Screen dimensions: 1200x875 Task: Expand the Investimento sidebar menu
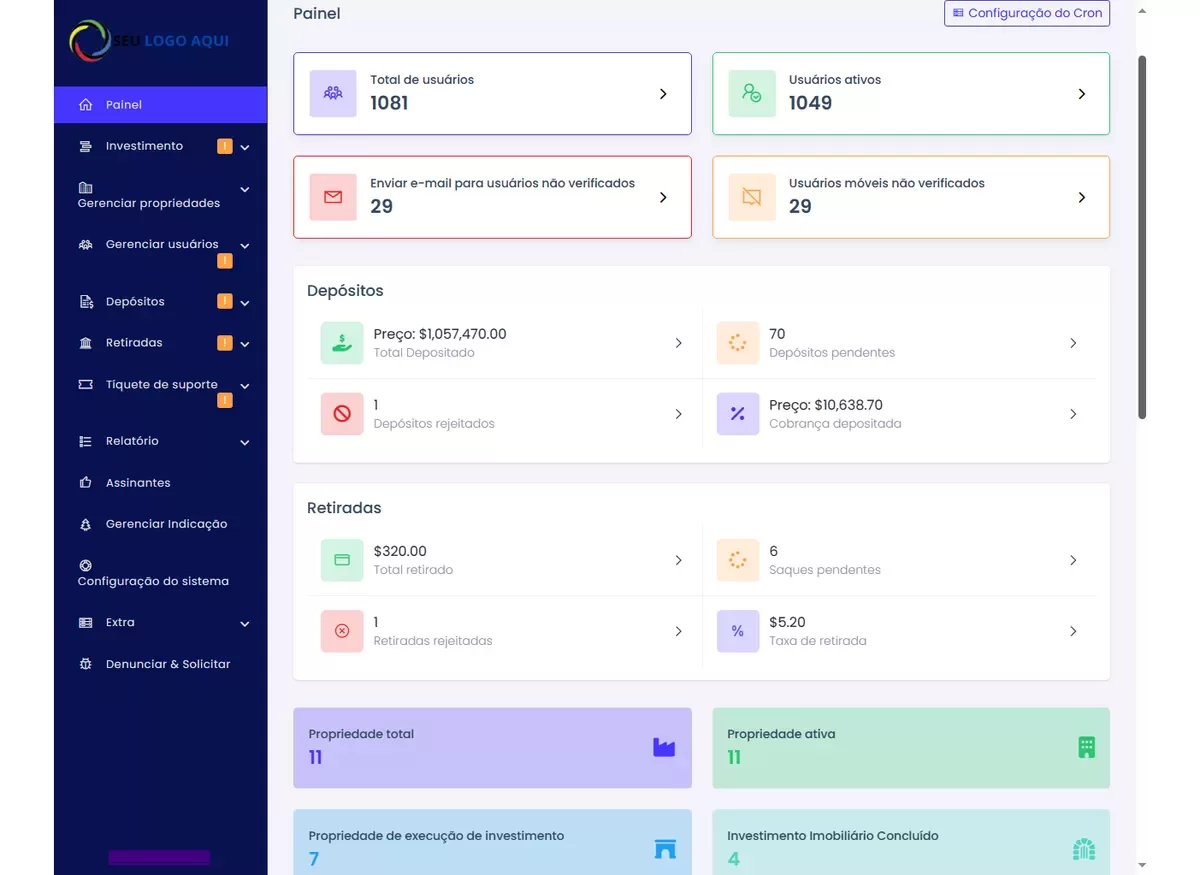(245, 147)
